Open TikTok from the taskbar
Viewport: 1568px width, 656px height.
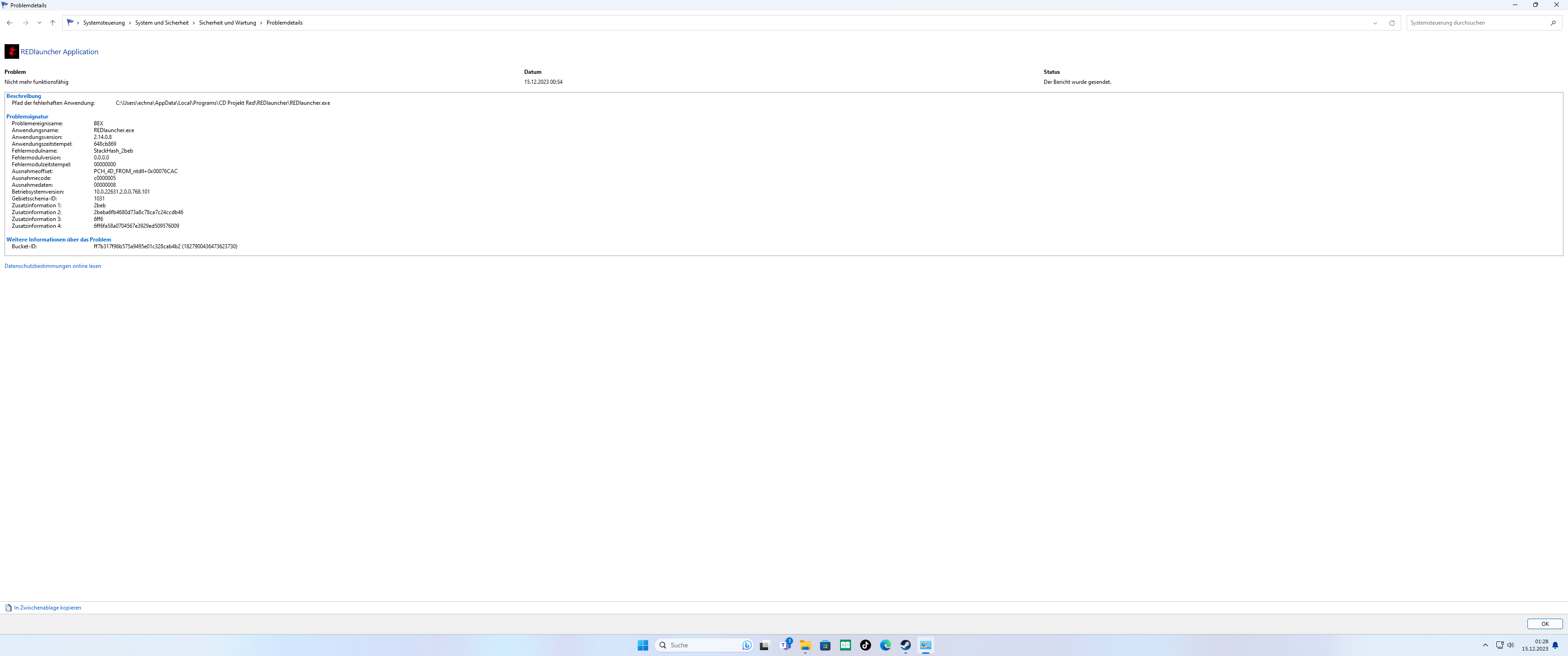click(x=865, y=645)
